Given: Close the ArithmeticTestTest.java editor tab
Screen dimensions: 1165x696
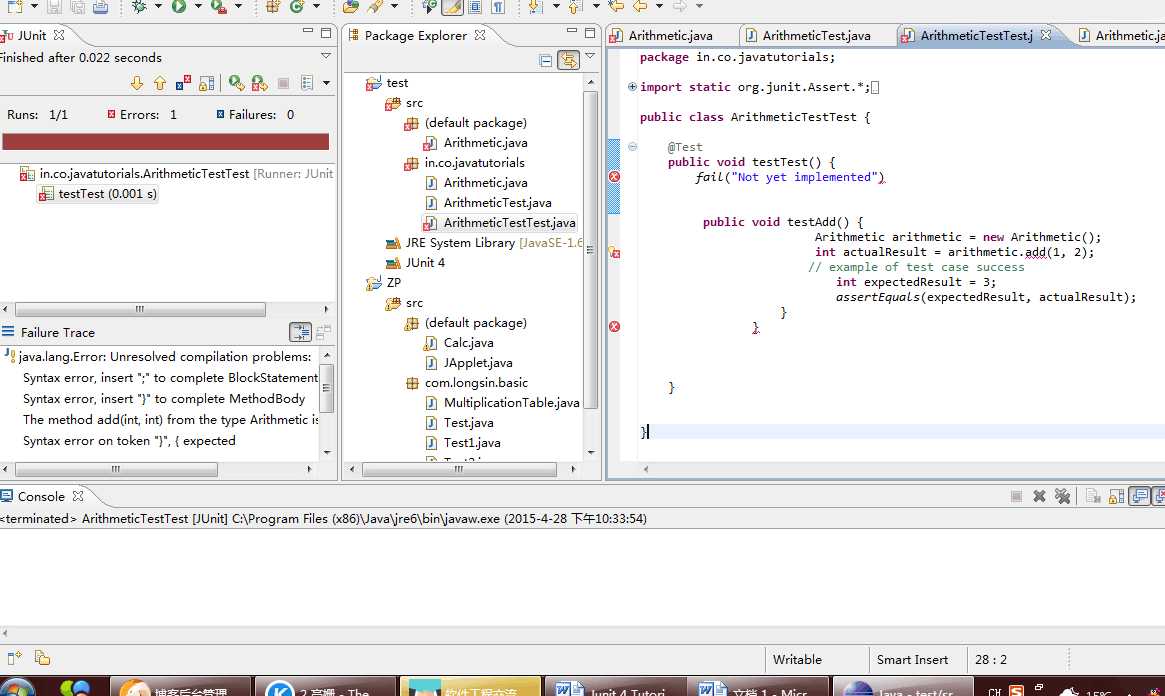Looking at the screenshot, I should click(1045, 35).
